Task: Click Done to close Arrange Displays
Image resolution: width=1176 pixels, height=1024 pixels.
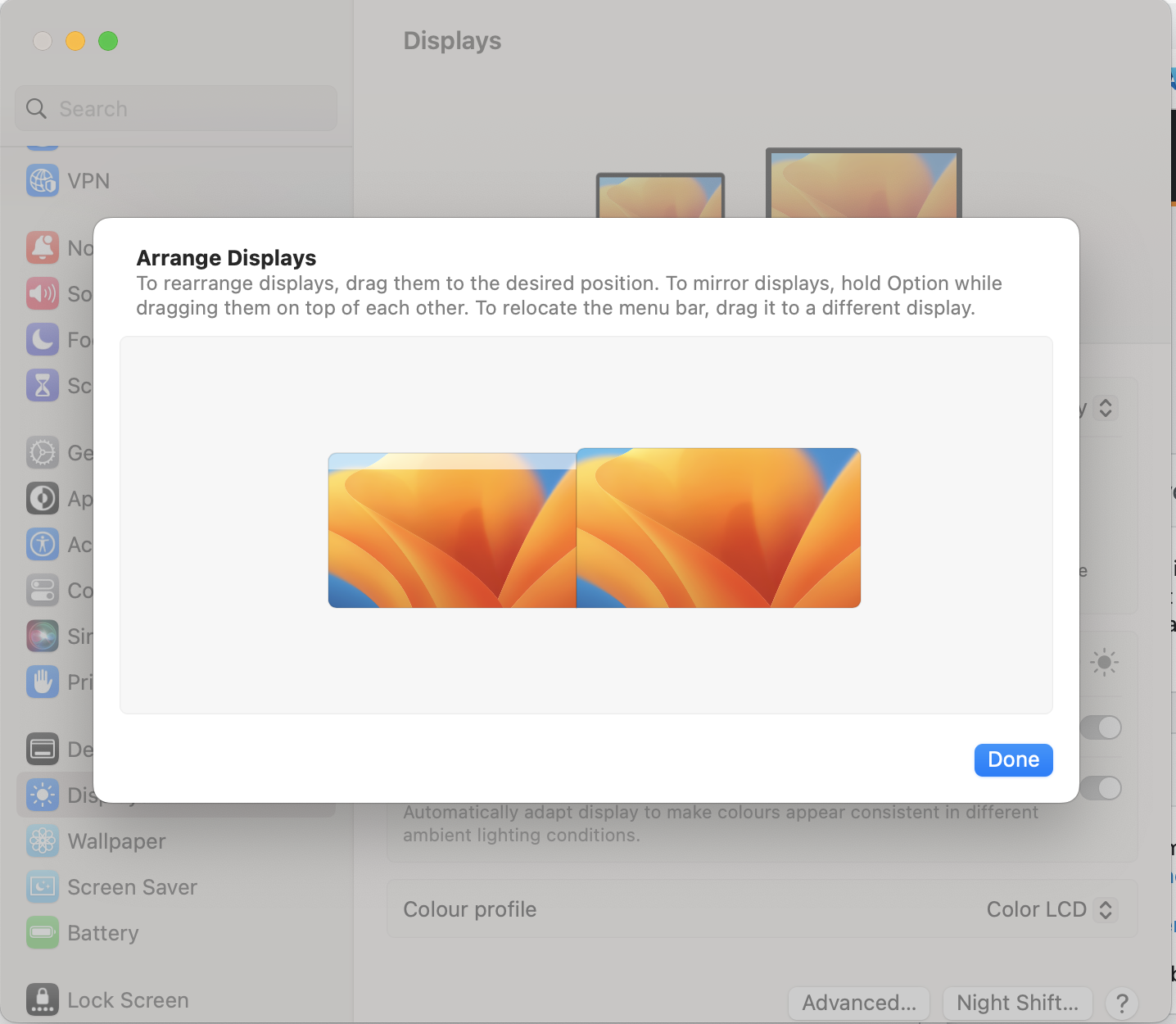Action: [x=1013, y=759]
